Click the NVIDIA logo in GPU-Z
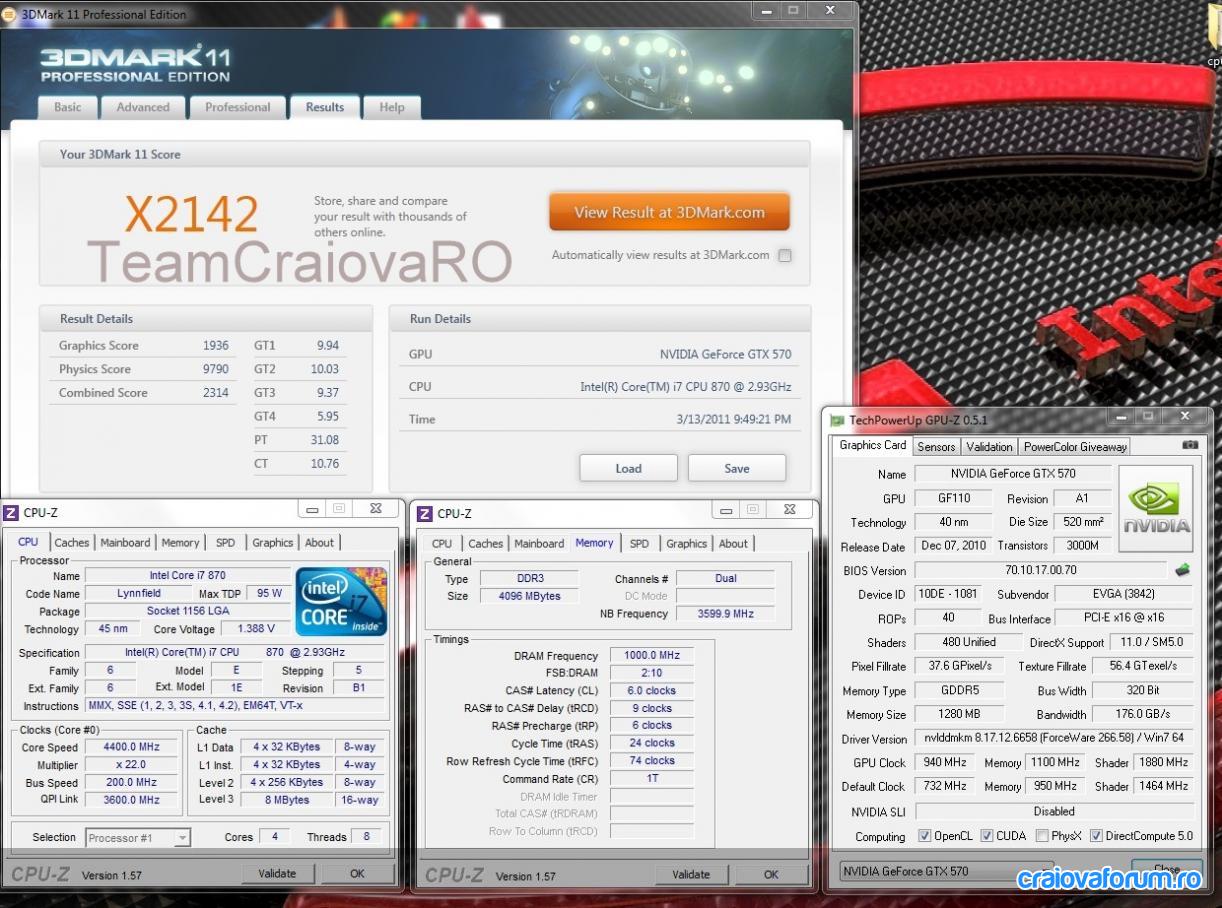The width and height of the screenshot is (1222, 908). (1155, 508)
